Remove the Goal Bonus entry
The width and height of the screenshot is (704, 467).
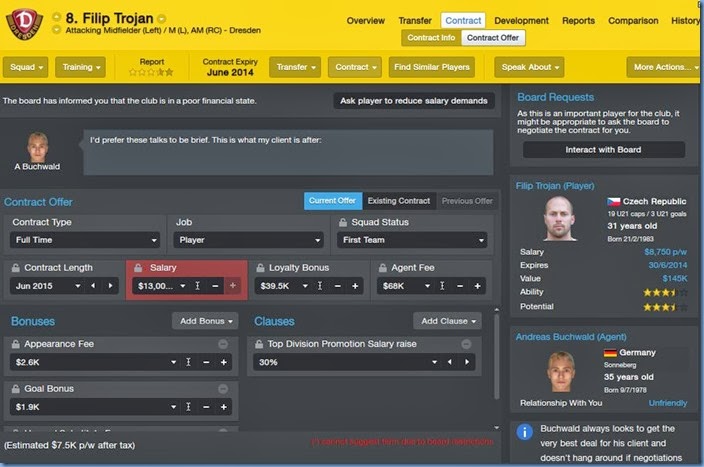(x=223, y=389)
